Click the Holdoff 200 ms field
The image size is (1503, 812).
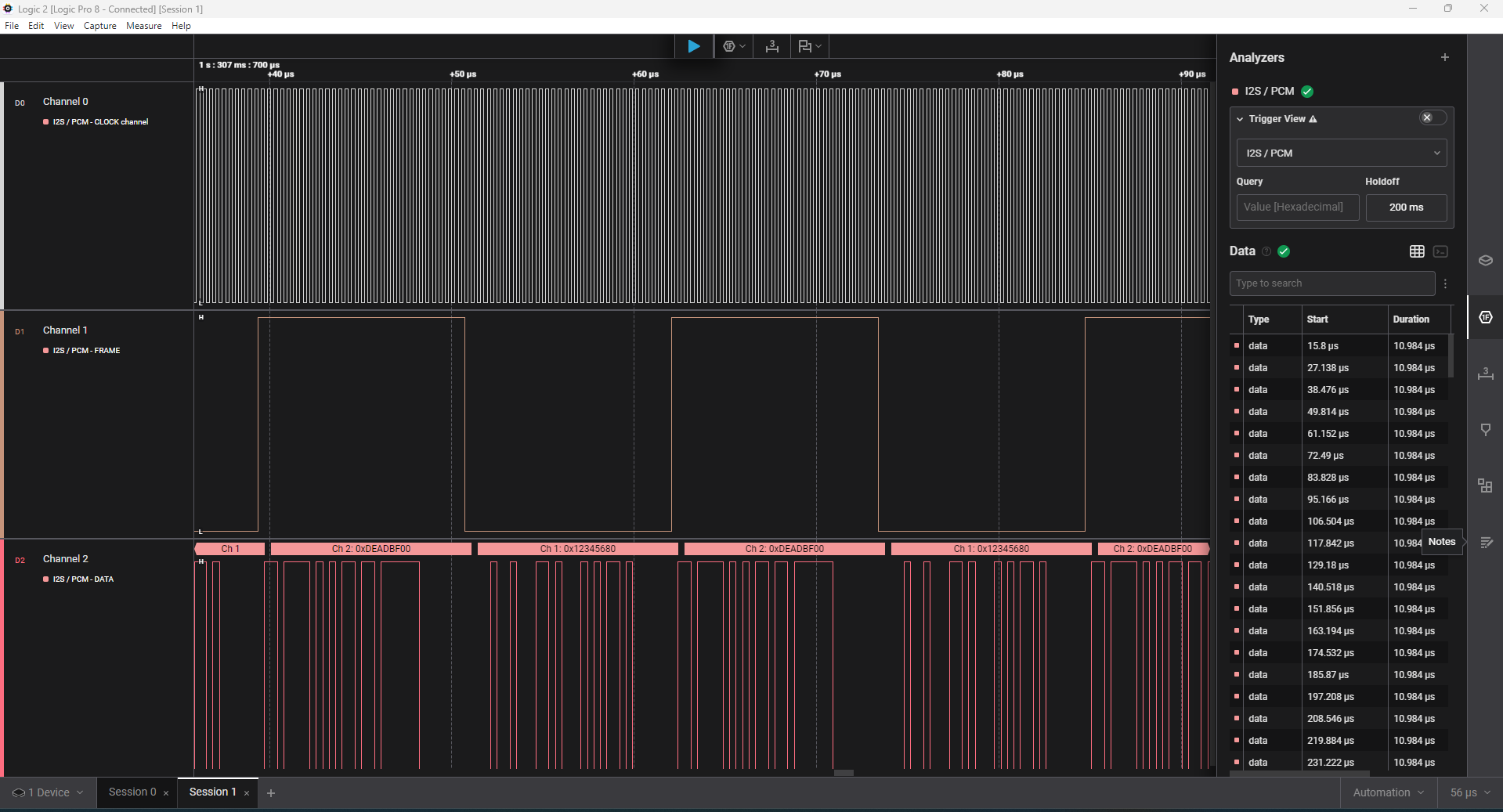pyautogui.click(x=1406, y=208)
